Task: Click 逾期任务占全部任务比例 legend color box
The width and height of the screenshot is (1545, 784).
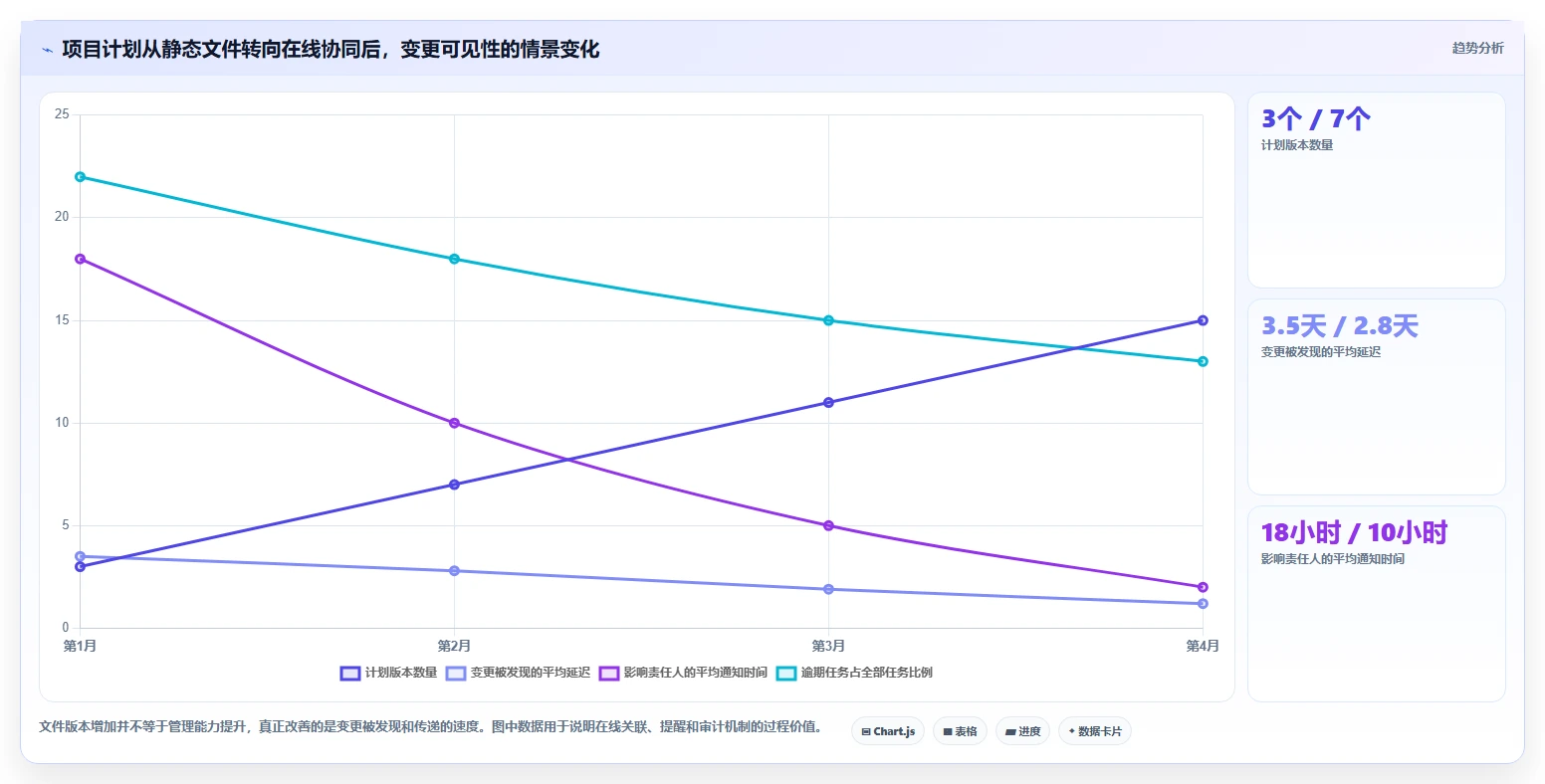Action: click(x=786, y=673)
